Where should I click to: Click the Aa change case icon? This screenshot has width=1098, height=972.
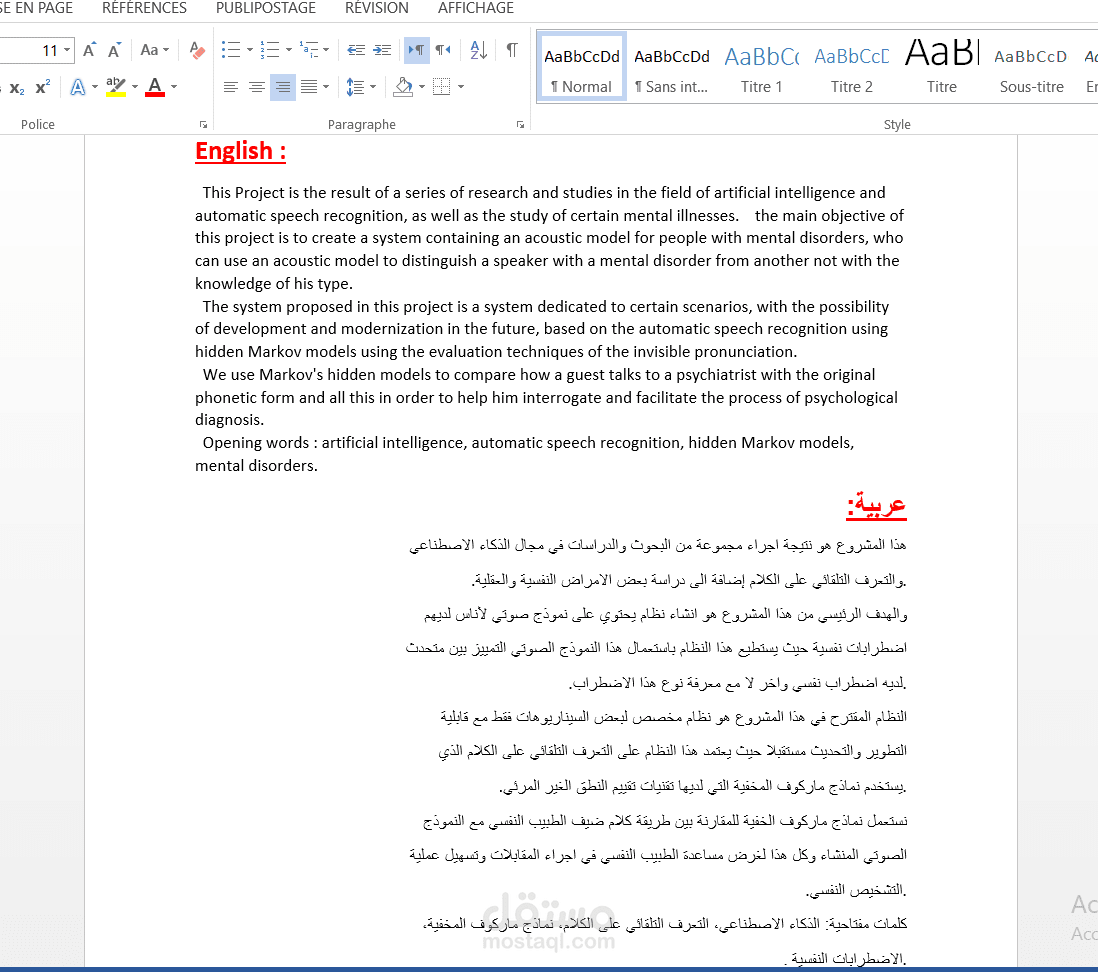tap(155, 50)
